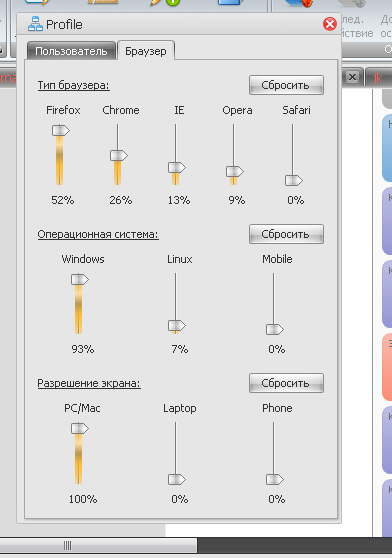
Task: Click the Phone slider handle
Action: coord(275,479)
